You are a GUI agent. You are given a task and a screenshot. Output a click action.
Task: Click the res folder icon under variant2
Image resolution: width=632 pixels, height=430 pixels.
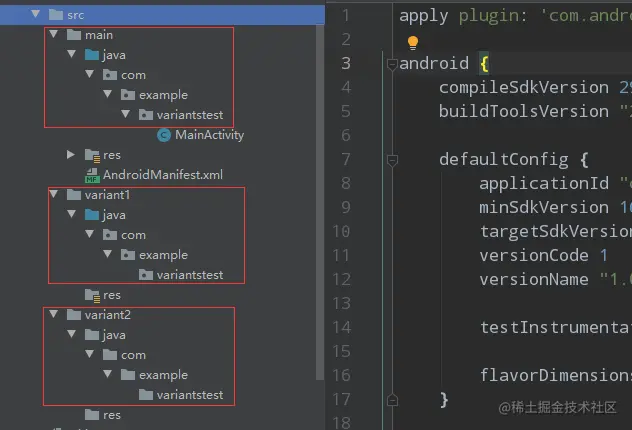92,415
